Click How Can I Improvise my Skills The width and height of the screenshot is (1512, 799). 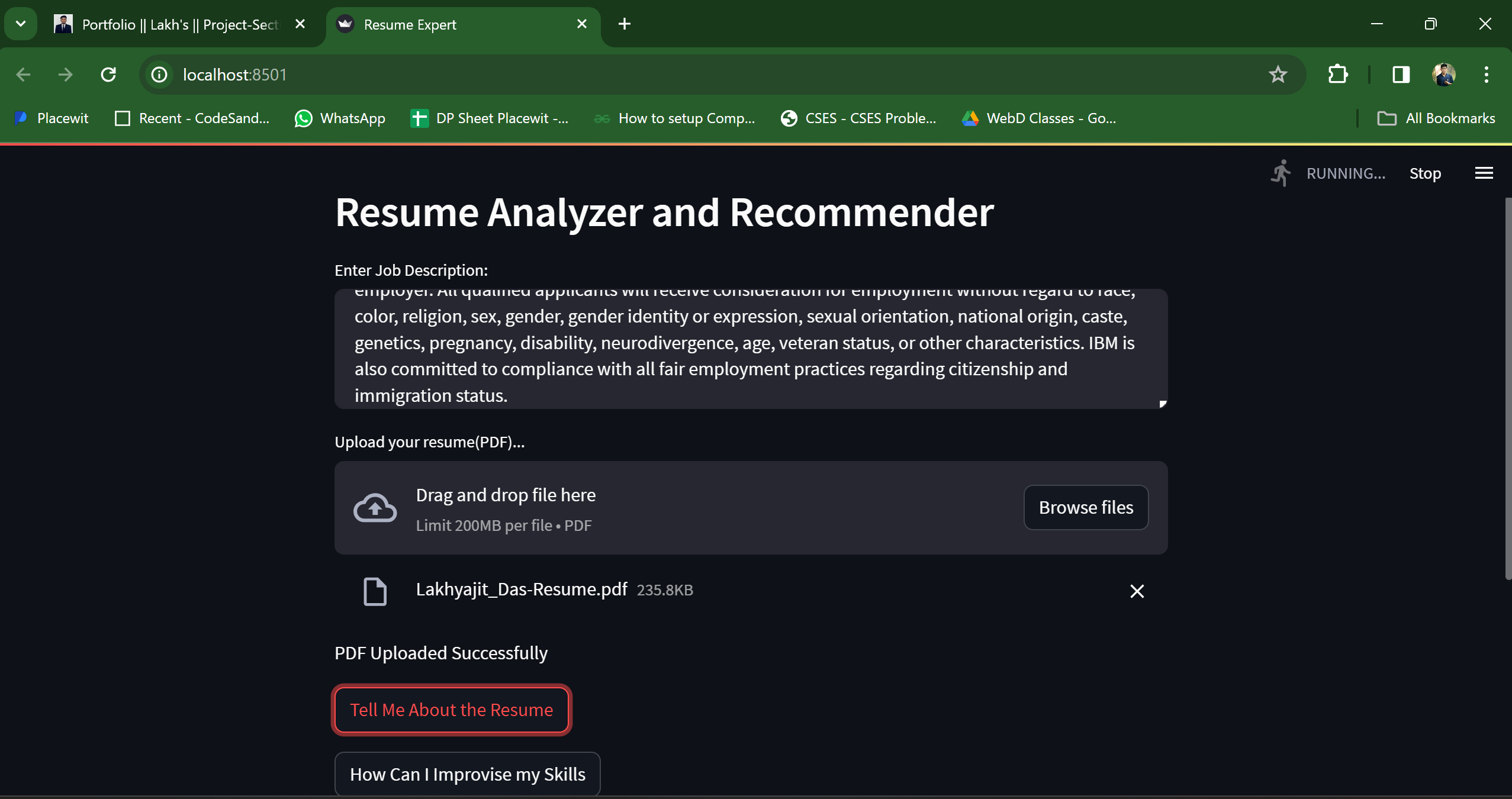pos(467,774)
